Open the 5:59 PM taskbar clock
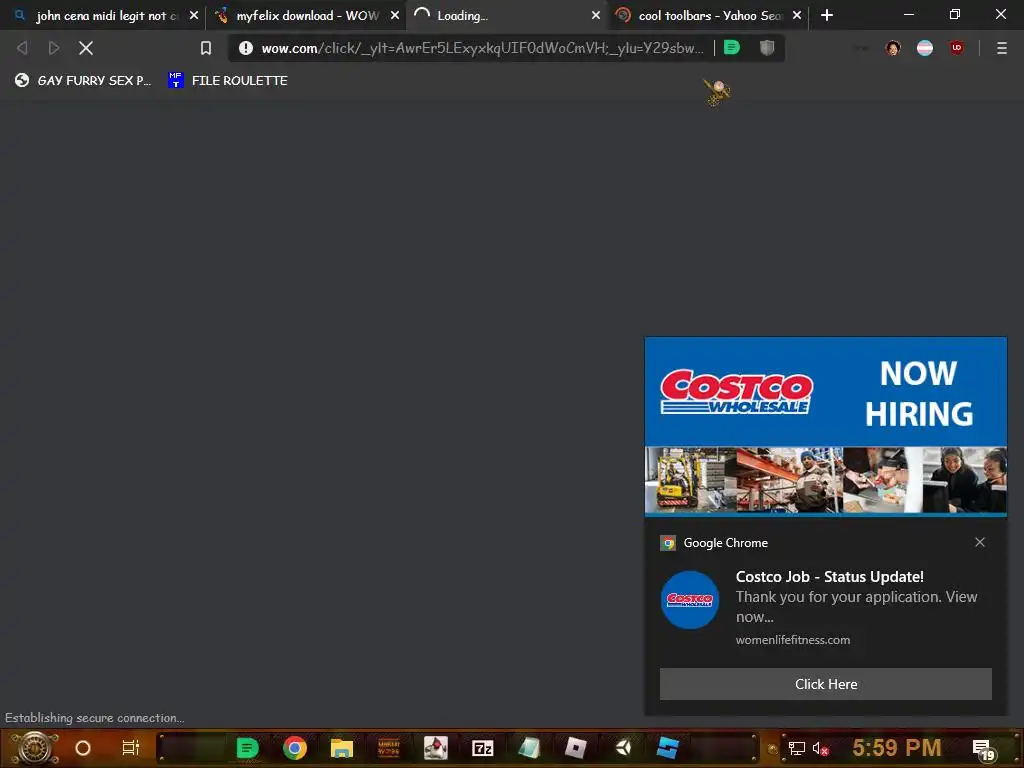Screen dimensions: 1024x768 click(x=897, y=748)
